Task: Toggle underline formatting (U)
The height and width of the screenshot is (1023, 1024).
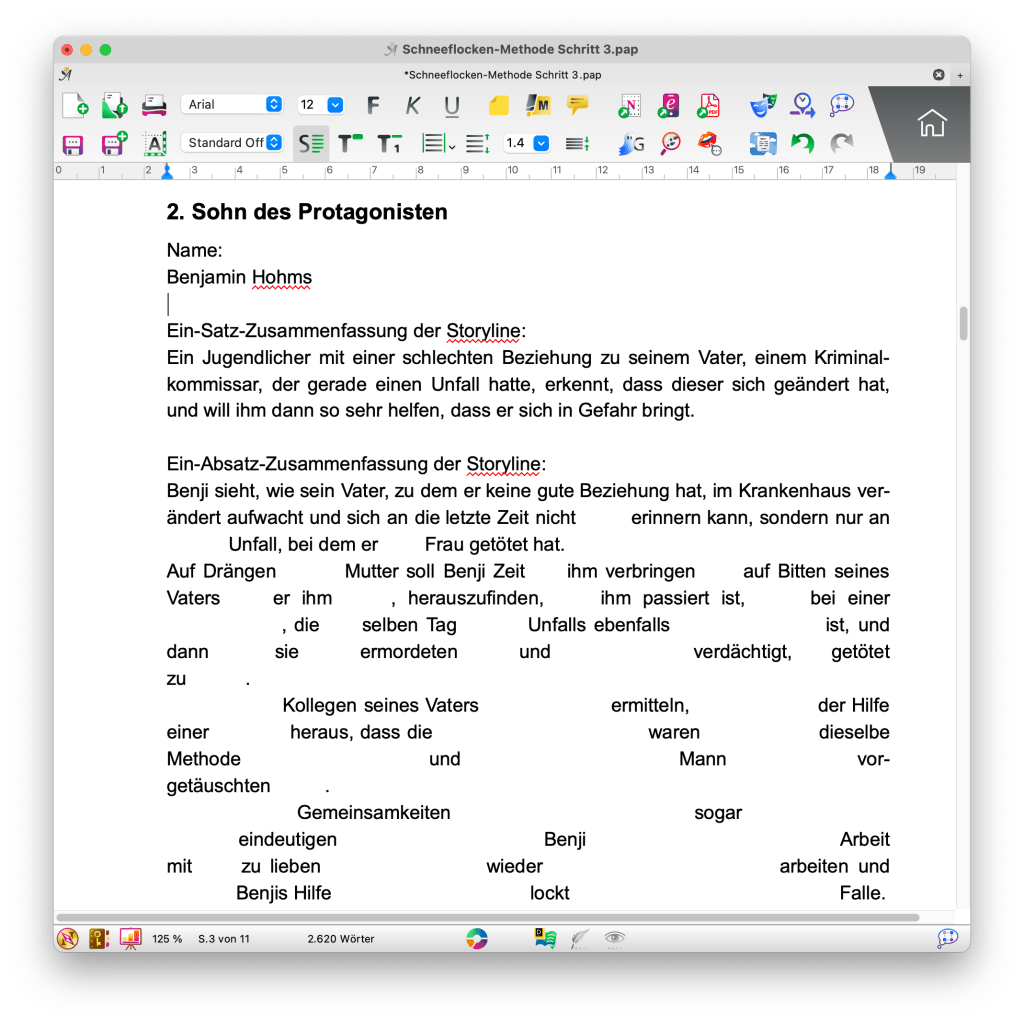Action: click(x=452, y=105)
